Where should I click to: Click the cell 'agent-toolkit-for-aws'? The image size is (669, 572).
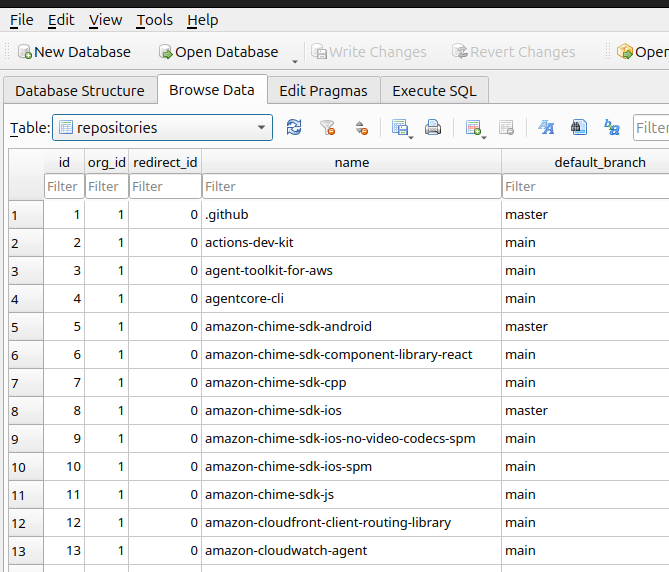352,270
